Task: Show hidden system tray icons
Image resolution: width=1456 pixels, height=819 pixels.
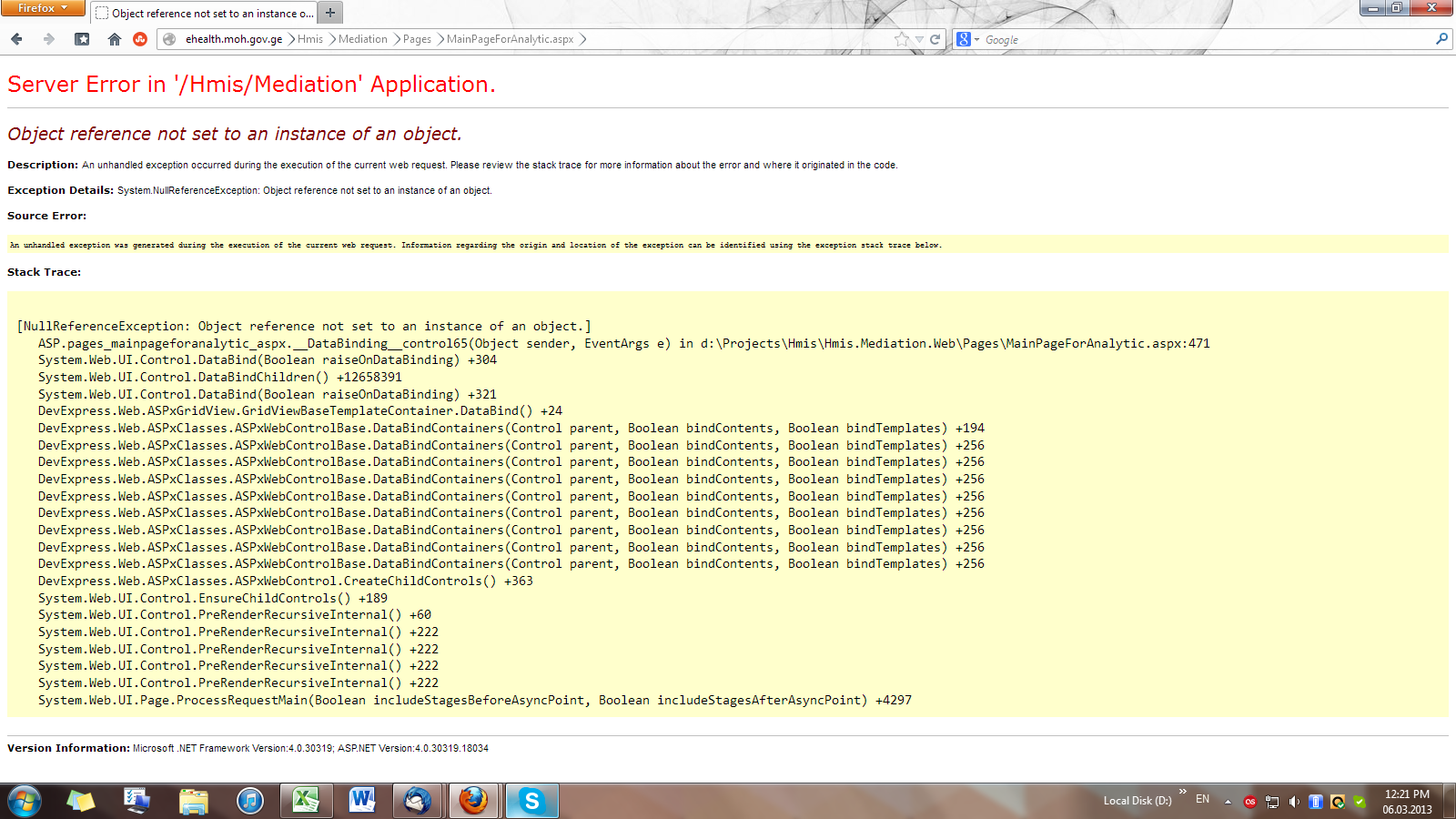Action: point(1228,802)
